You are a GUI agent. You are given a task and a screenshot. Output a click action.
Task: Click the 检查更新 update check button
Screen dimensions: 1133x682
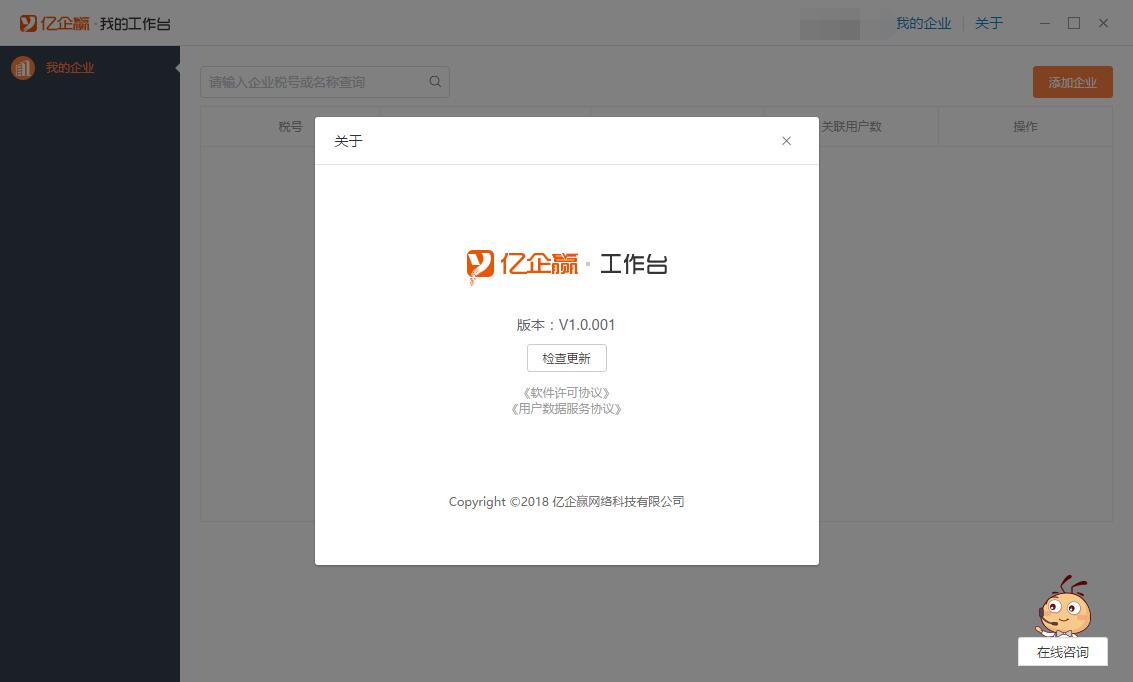(x=567, y=357)
